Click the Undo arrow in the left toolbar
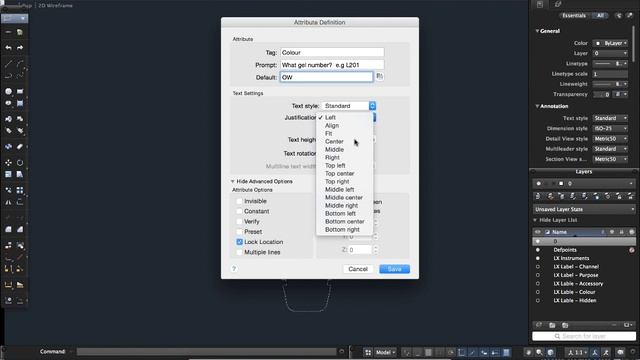Screen dimensions: 640x360 click(x=8, y=48)
